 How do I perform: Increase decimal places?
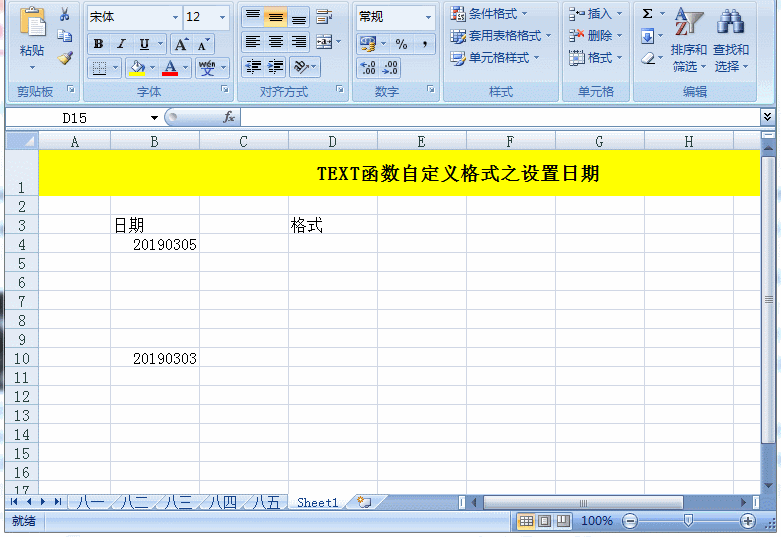[368, 67]
